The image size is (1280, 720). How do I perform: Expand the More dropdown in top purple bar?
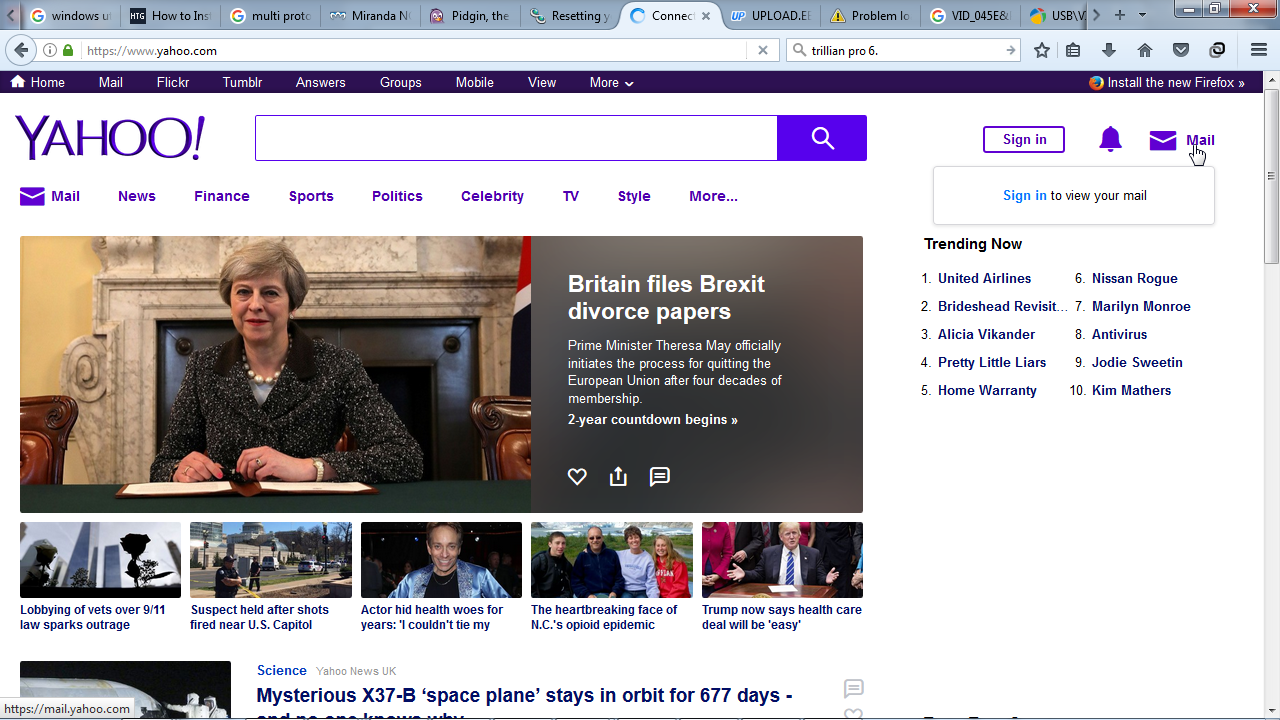(611, 83)
